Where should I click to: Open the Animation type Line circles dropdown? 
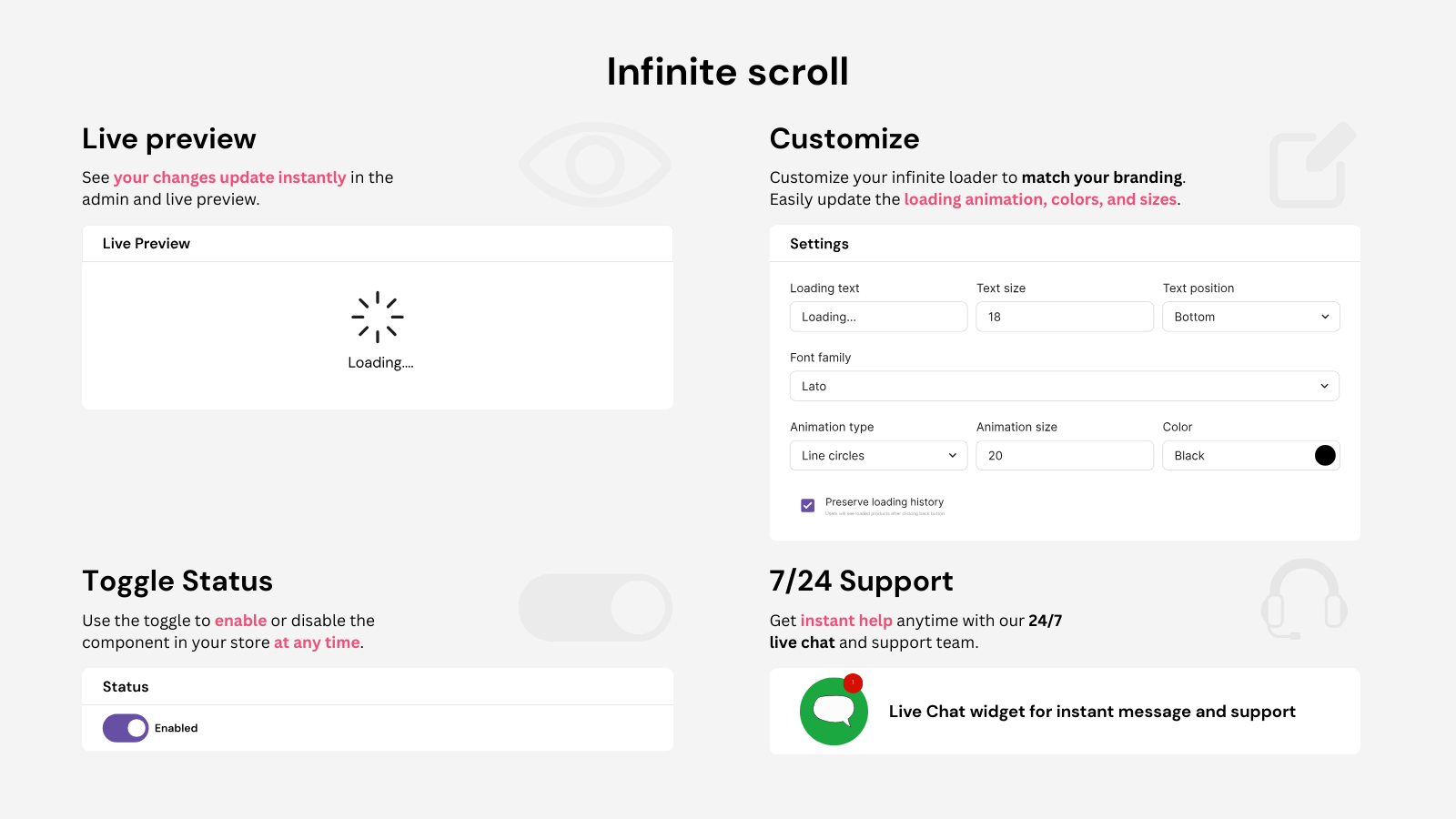tap(878, 455)
